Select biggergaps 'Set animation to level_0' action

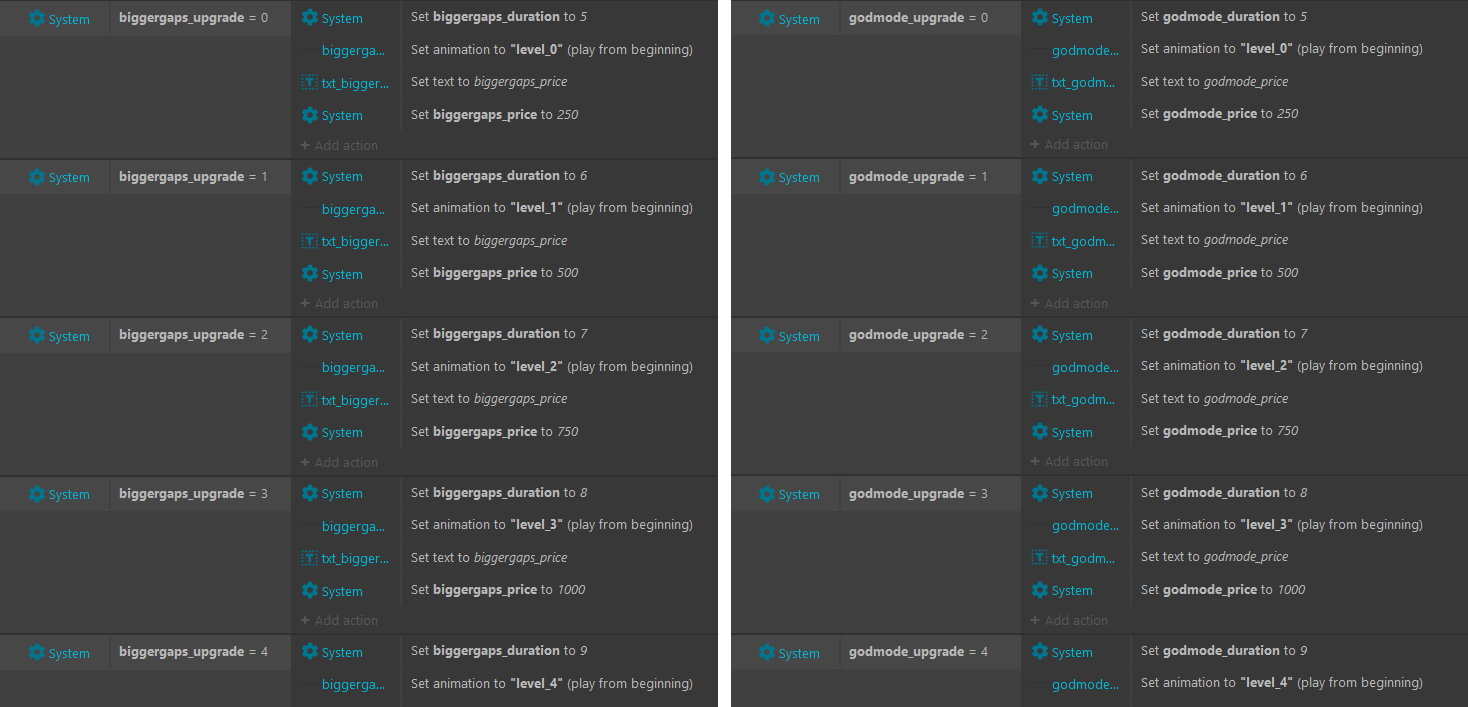point(552,50)
